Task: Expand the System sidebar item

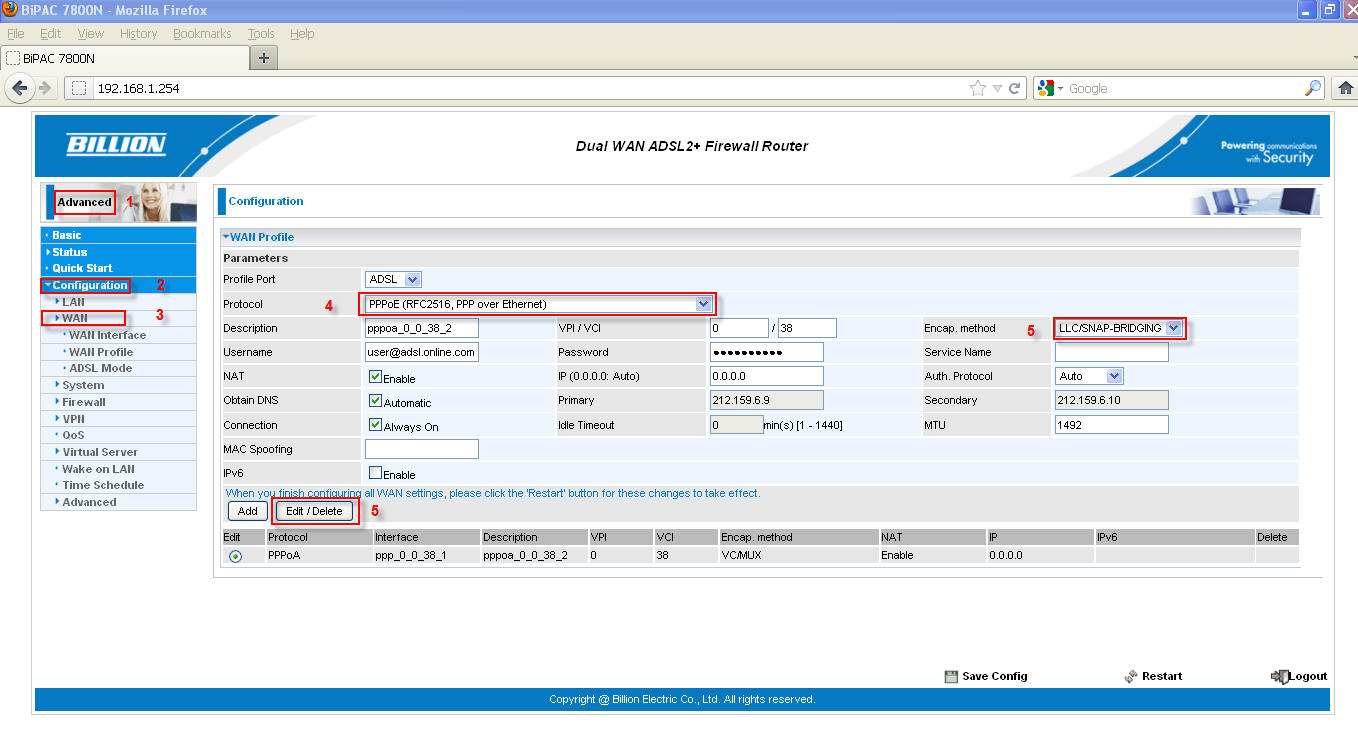Action: click(82, 385)
